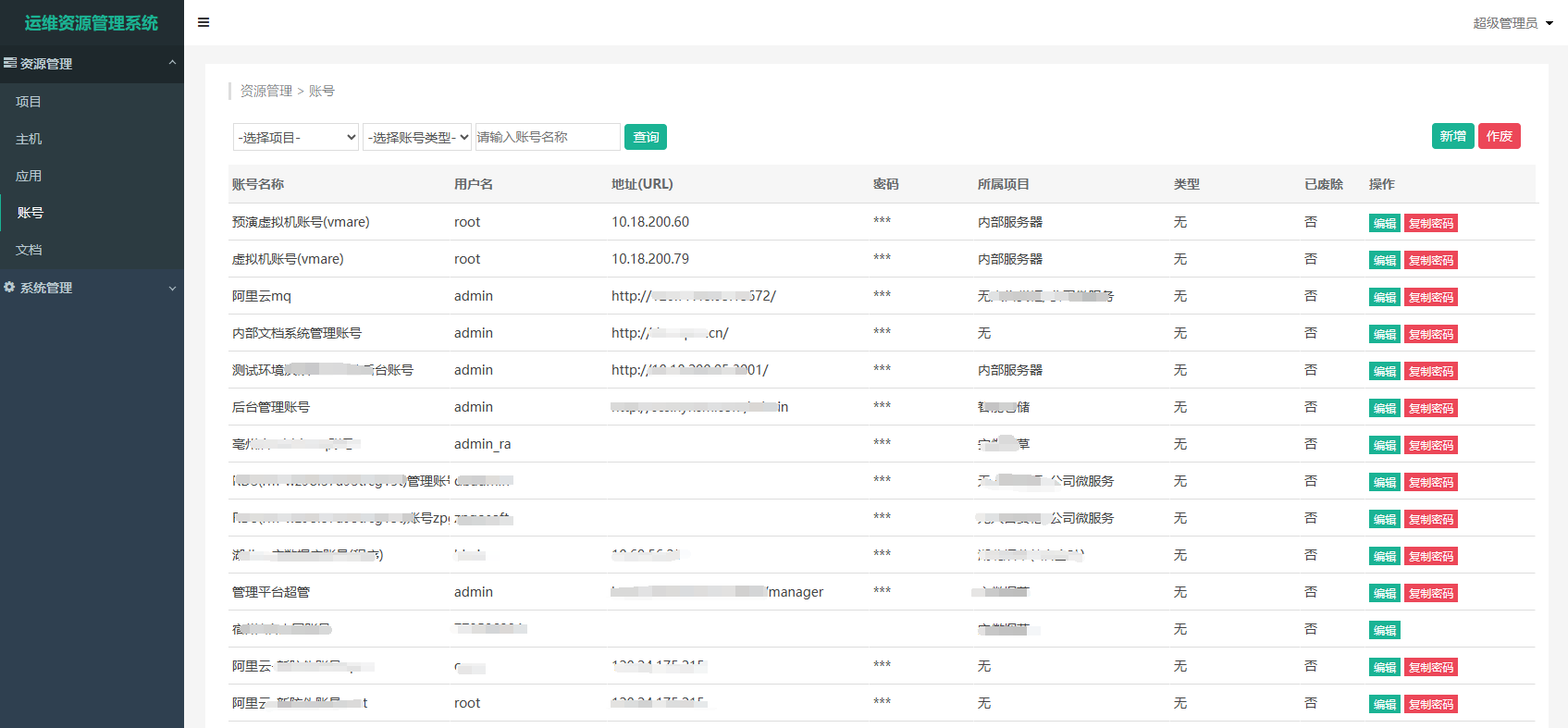
Task: Copy password for 10.18.200.79 account
Action: [x=1430, y=260]
